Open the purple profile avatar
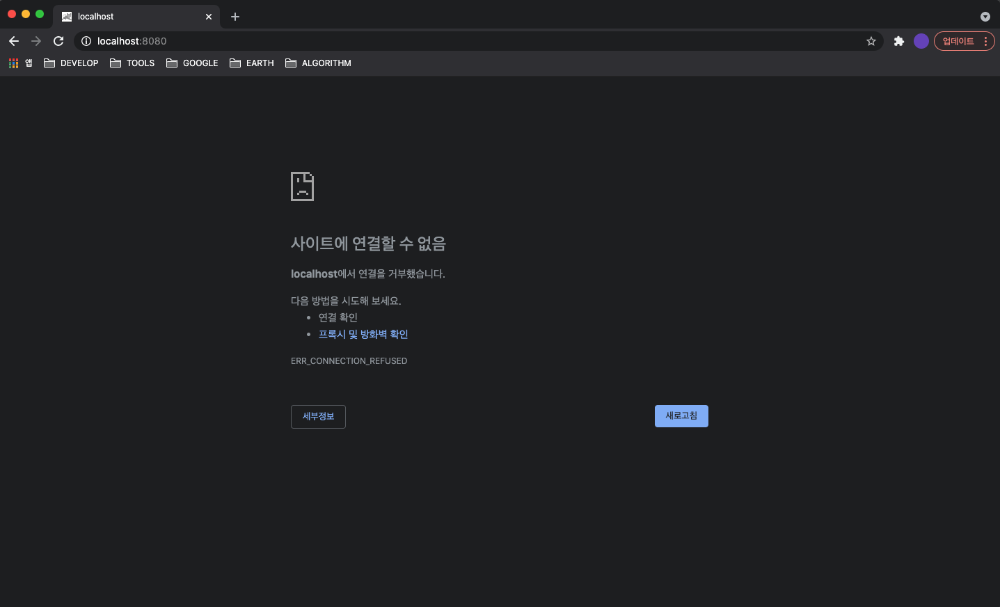The height and width of the screenshot is (607, 1000). [921, 41]
